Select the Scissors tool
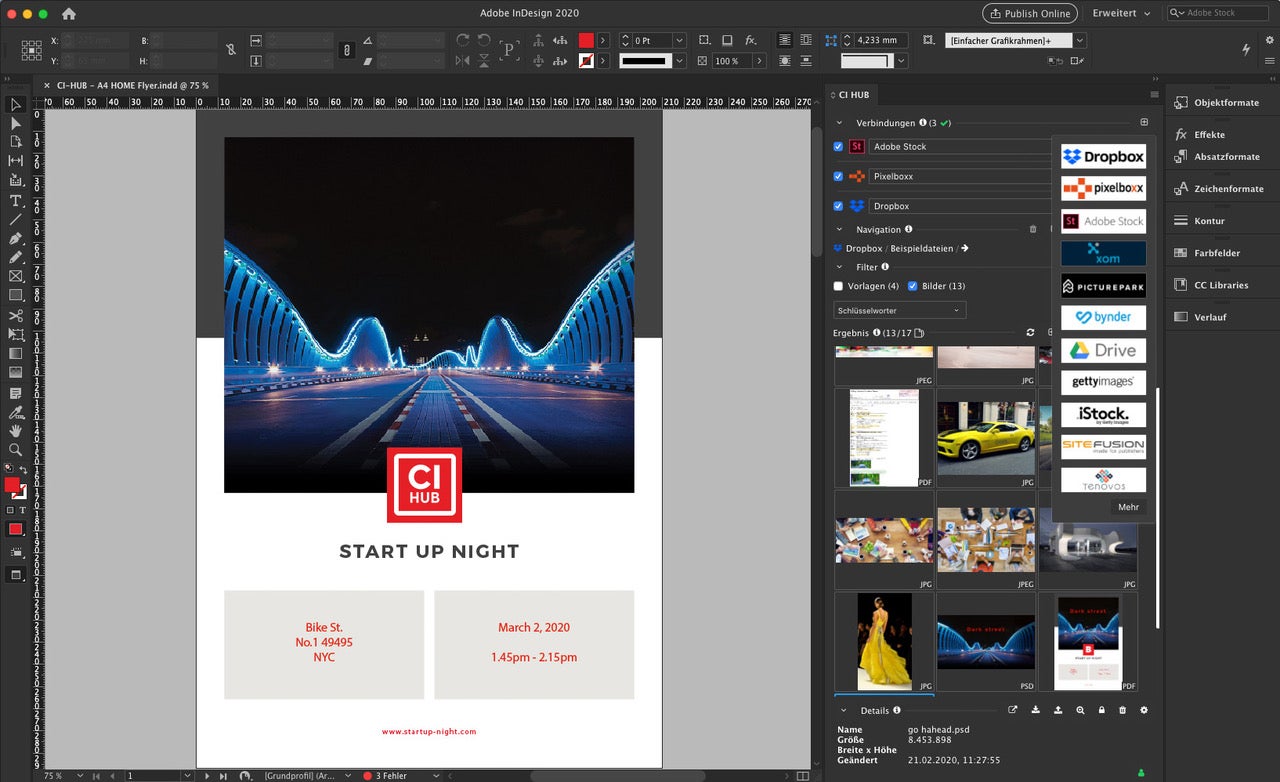Screen dimensions: 1280x782 (x=16, y=316)
